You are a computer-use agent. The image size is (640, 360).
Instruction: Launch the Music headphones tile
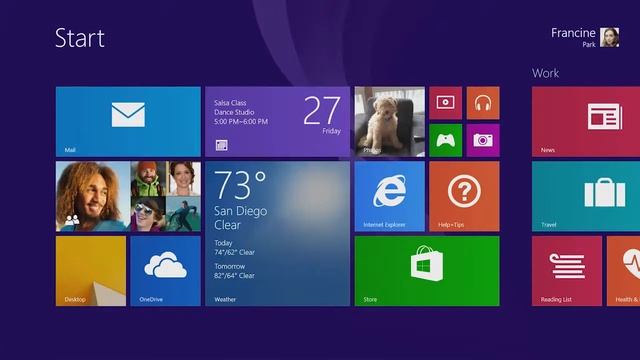[x=483, y=103]
